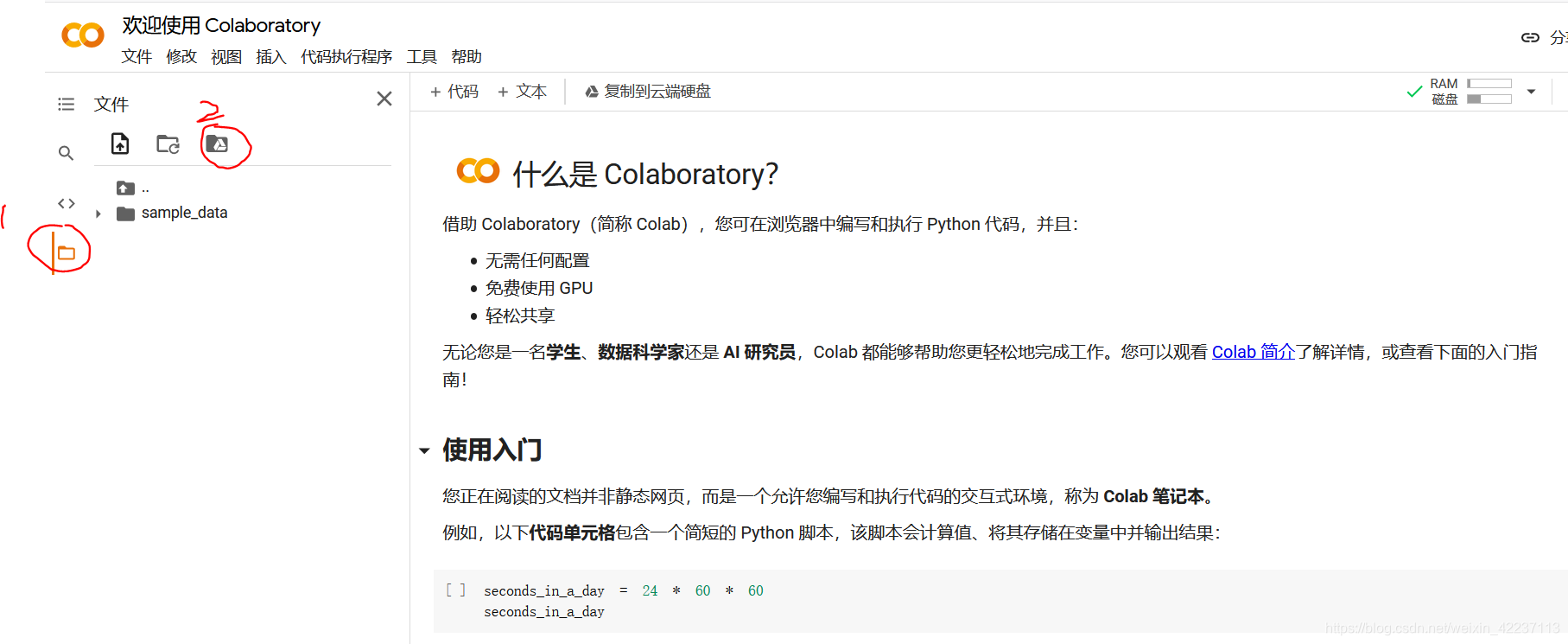Click the Colaboratory CO logo
Viewport: 1568px width, 644px height.
pyautogui.click(x=83, y=35)
